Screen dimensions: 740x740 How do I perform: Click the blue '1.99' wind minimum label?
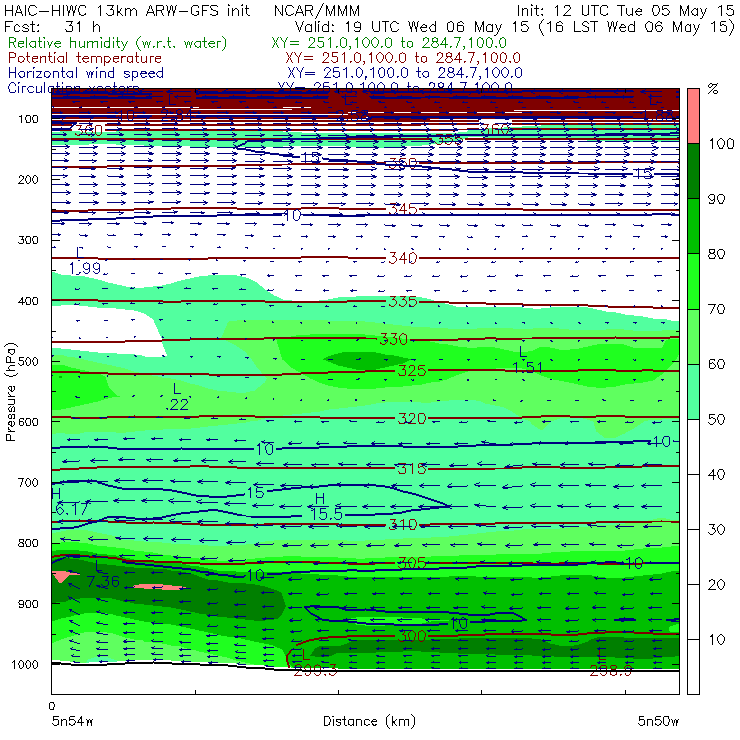point(85,268)
